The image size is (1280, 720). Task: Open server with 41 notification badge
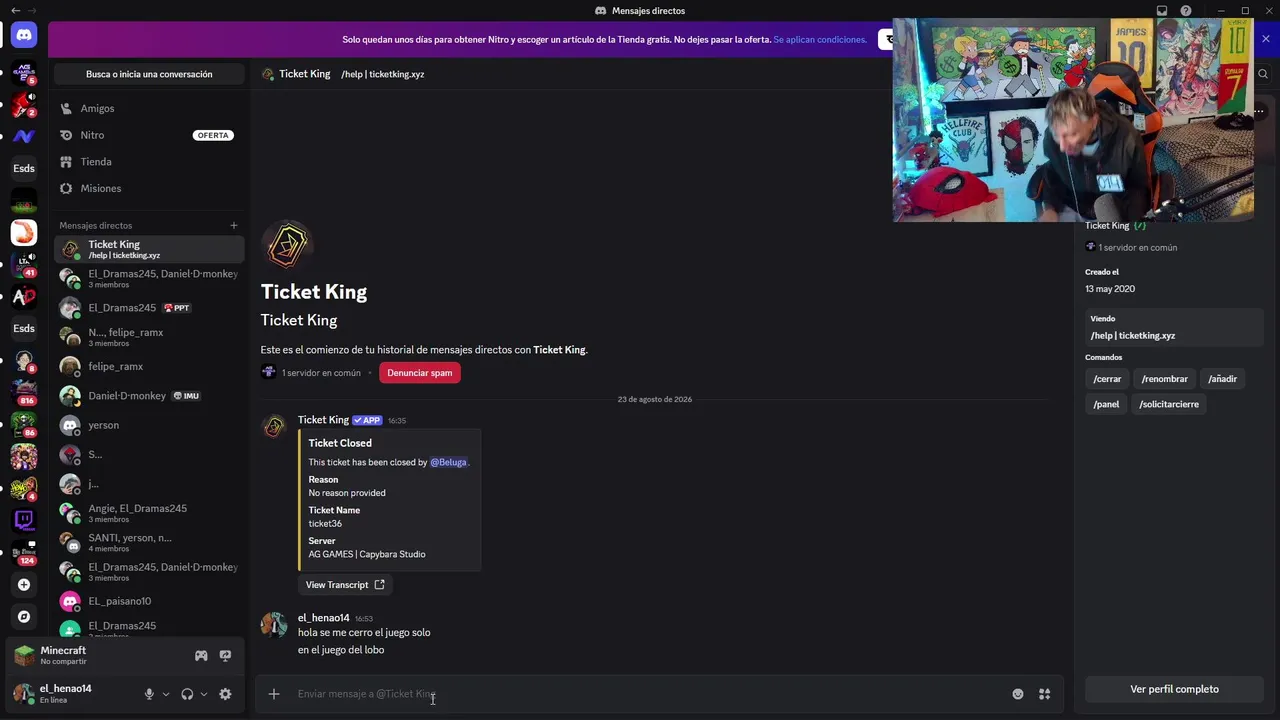click(24, 264)
